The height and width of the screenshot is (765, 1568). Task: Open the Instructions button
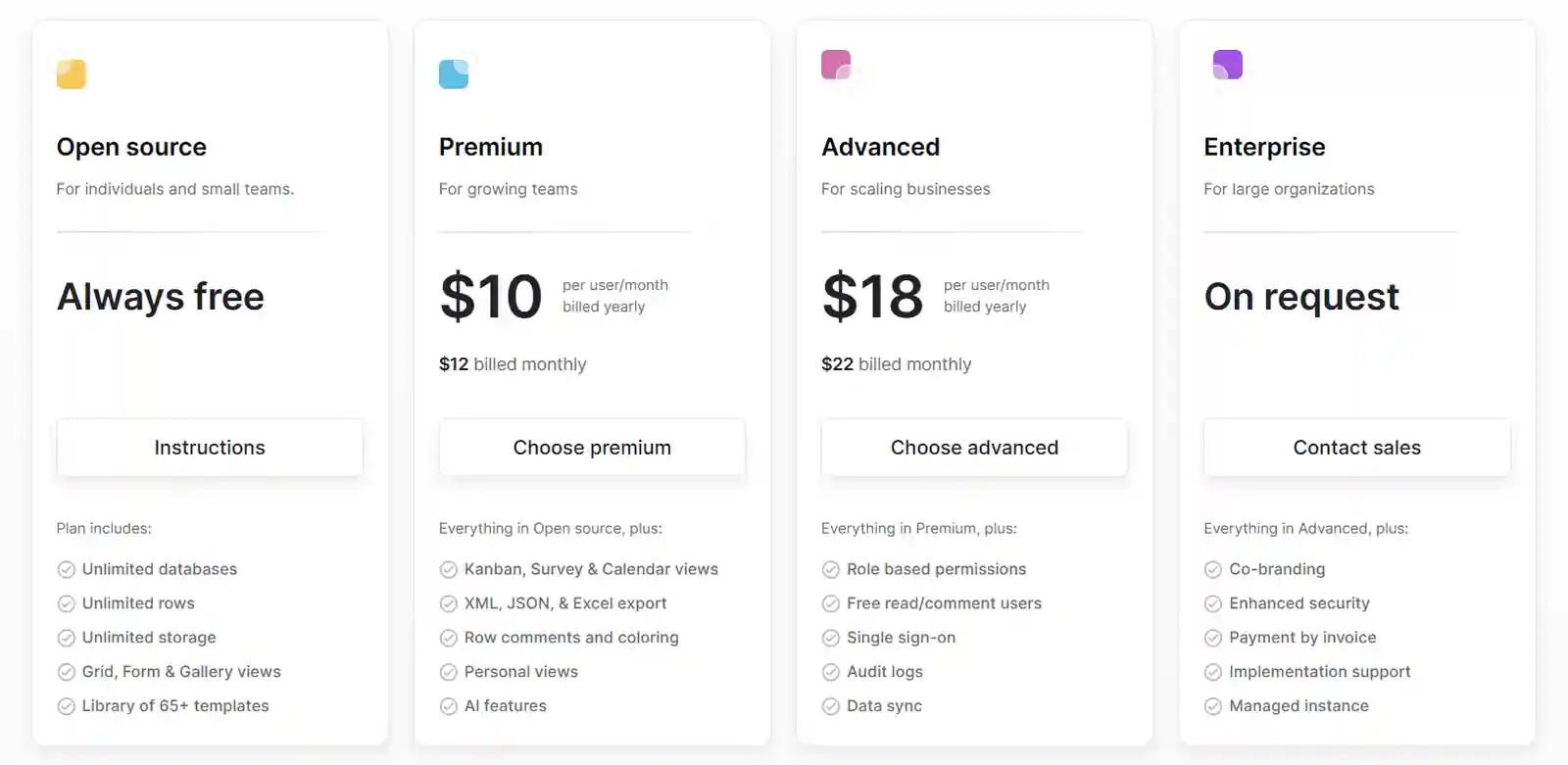coord(210,448)
